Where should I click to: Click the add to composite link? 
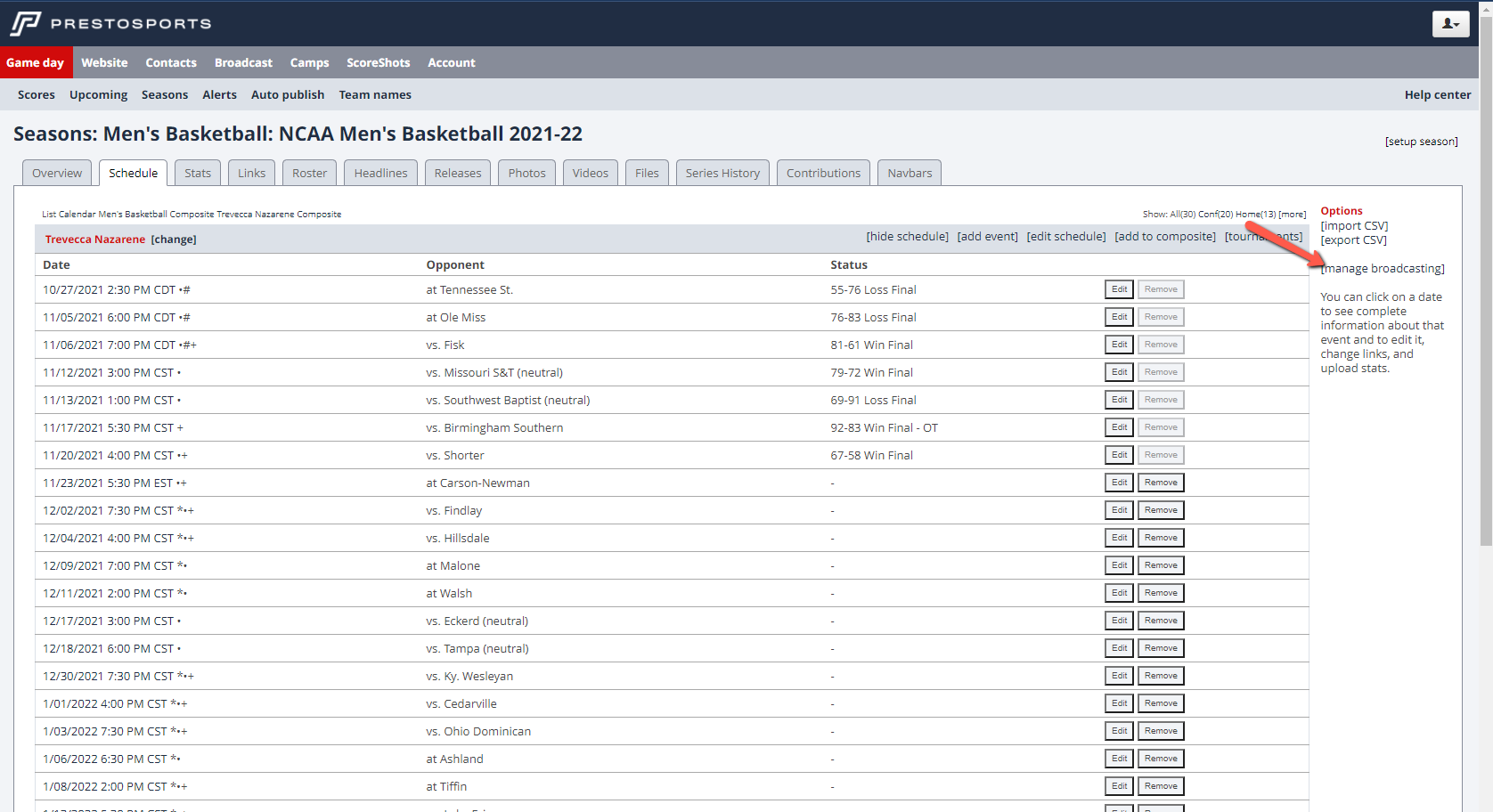click(1165, 237)
